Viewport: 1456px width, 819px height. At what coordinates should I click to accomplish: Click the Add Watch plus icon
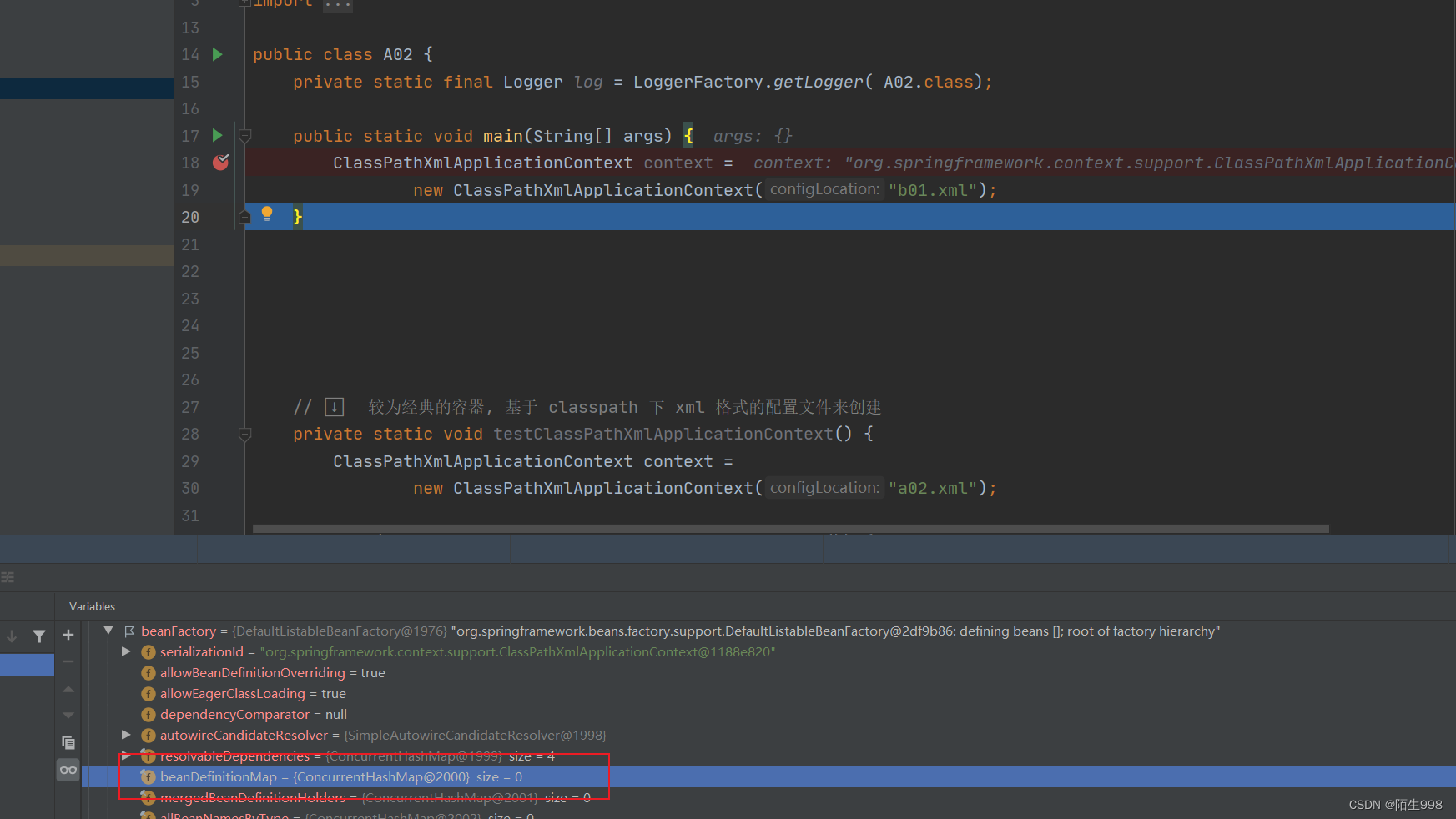tap(68, 635)
